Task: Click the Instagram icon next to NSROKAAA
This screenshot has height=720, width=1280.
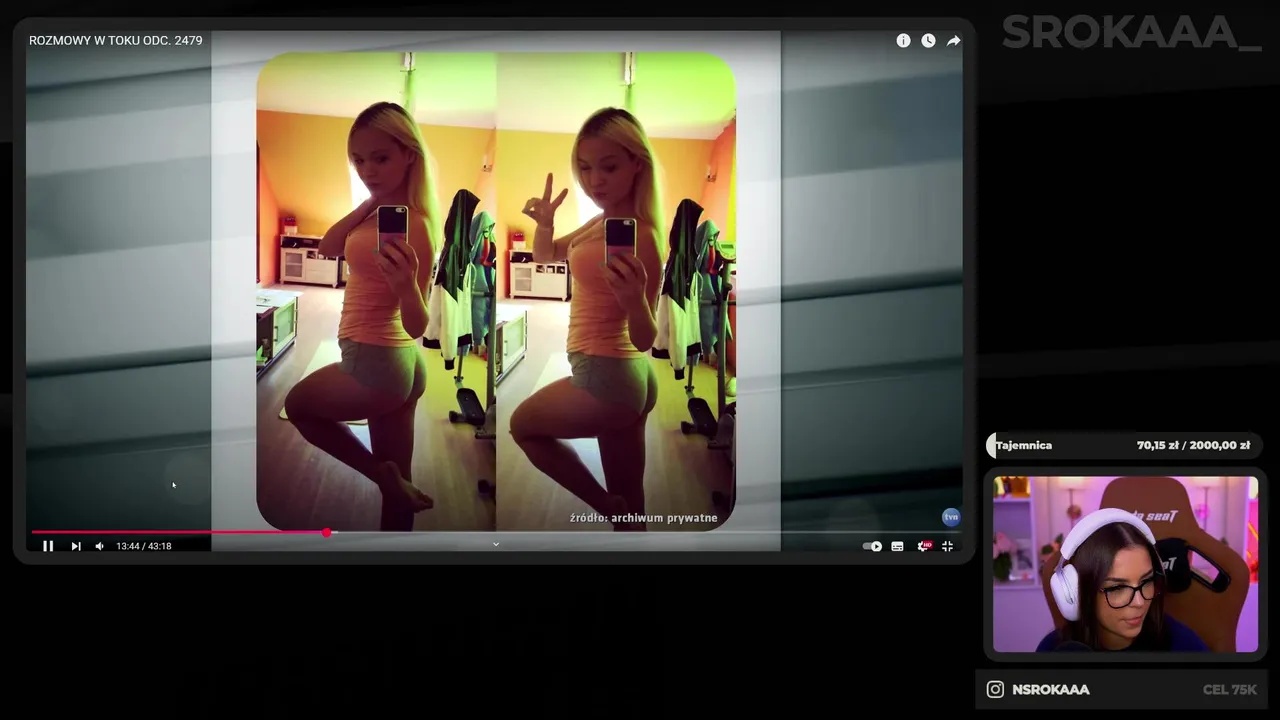Action: [x=995, y=689]
